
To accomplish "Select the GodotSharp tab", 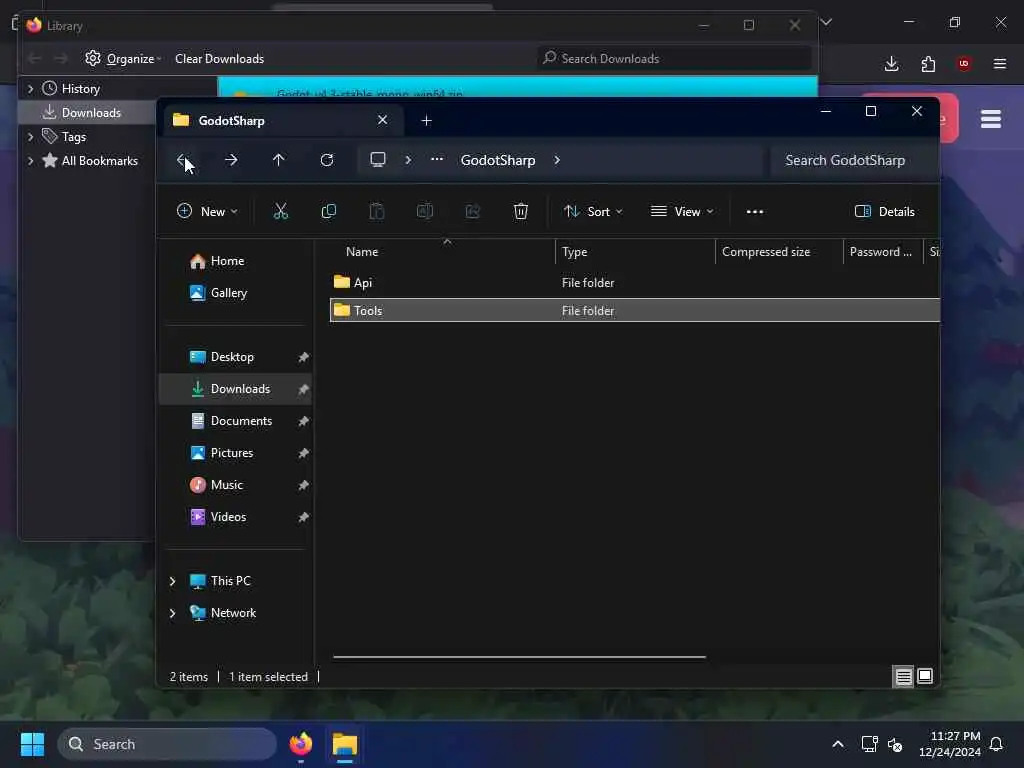I will pos(283,121).
